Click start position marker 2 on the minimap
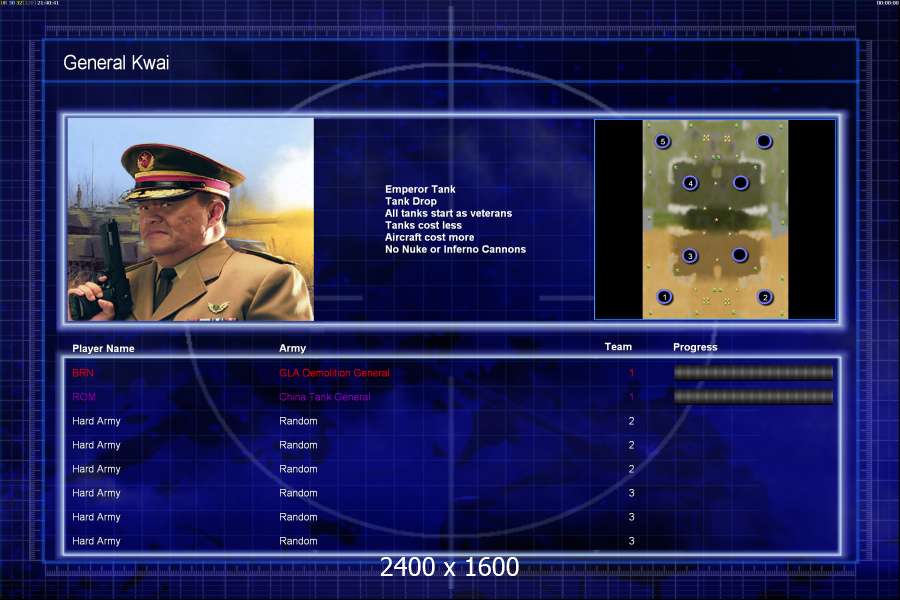900x600 pixels. tap(765, 297)
